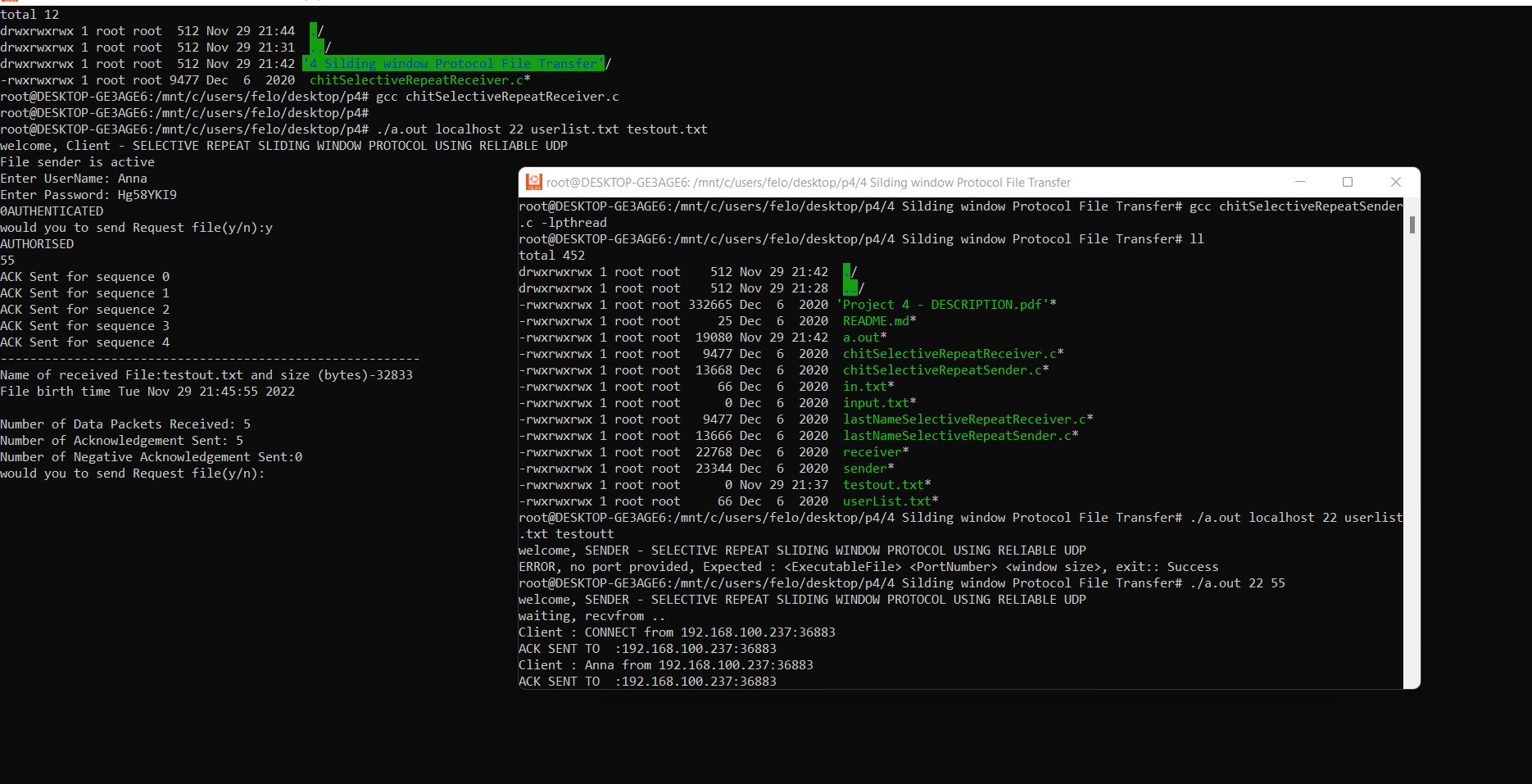This screenshot has width=1532, height=784.
Task: Click 'Client : CONNECT from' line
Action: pyautogui.click(x=677, y=632)
